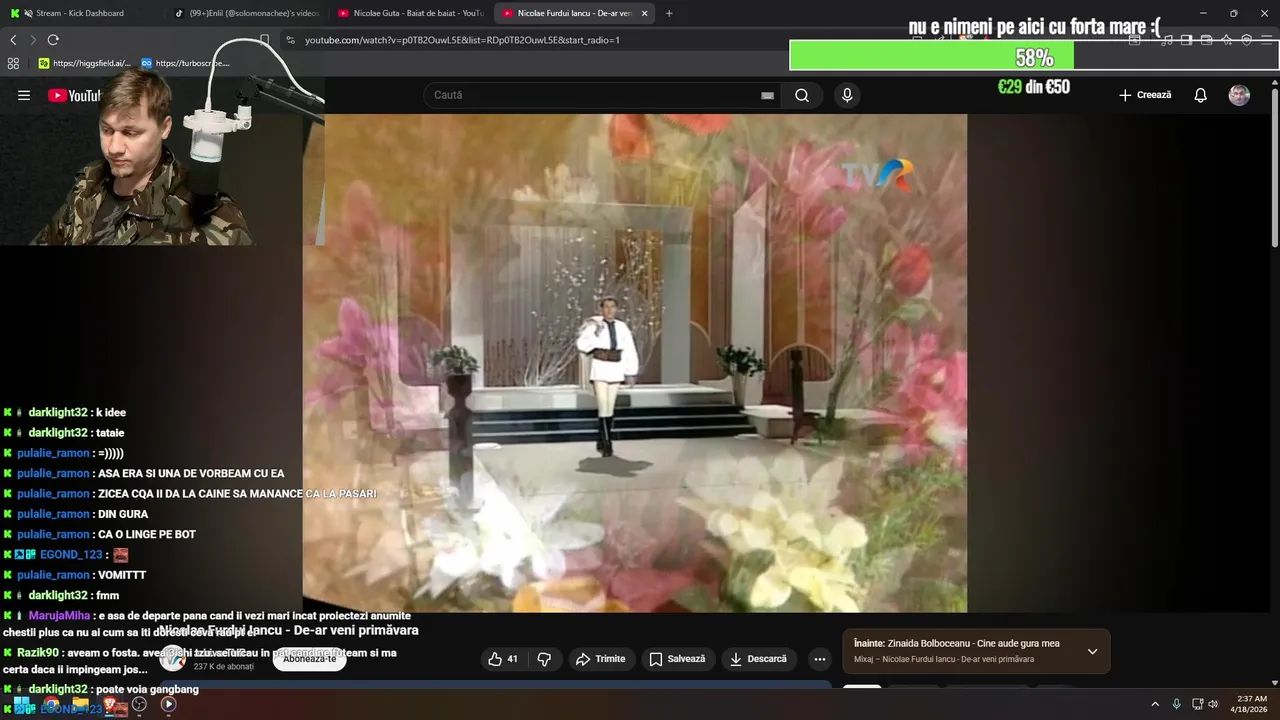Image resolution: width=1280 pixels, height=720 pixels.
Task: Switch to Nicolae Guta - Baiat de baiat tab
Action: tap(410, 13)
